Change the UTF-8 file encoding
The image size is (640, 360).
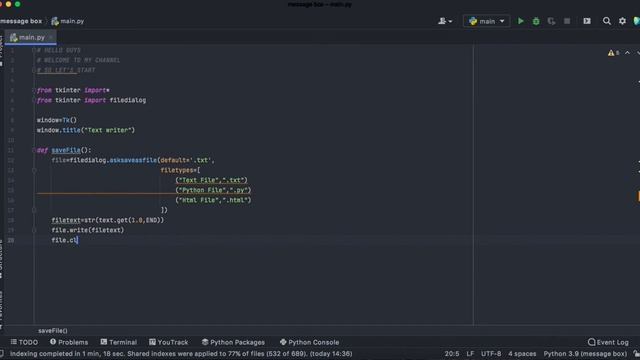491,353
